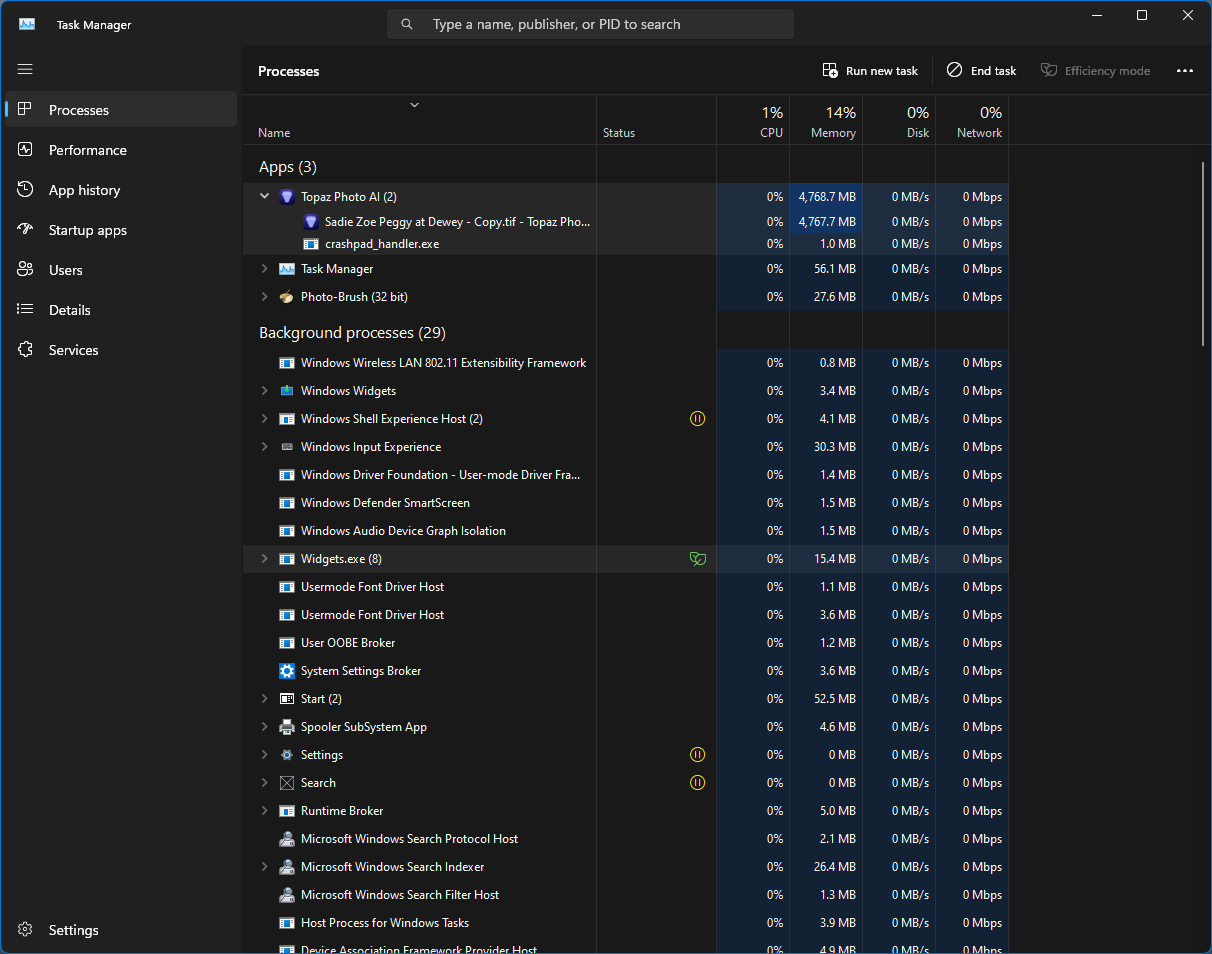Expand the Widgets.exe (8) group
This screenshot has height=954, width=1212.
tap(264, 559)
